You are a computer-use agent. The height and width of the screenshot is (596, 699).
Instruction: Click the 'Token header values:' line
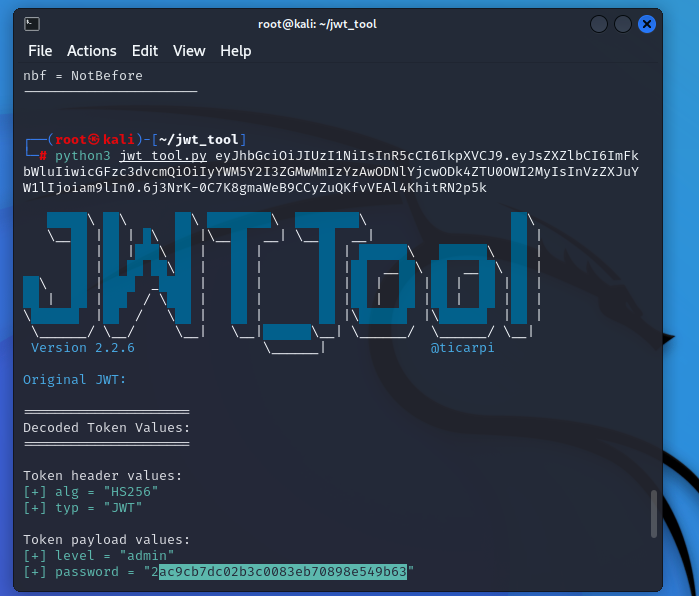(x=103, y=476)
